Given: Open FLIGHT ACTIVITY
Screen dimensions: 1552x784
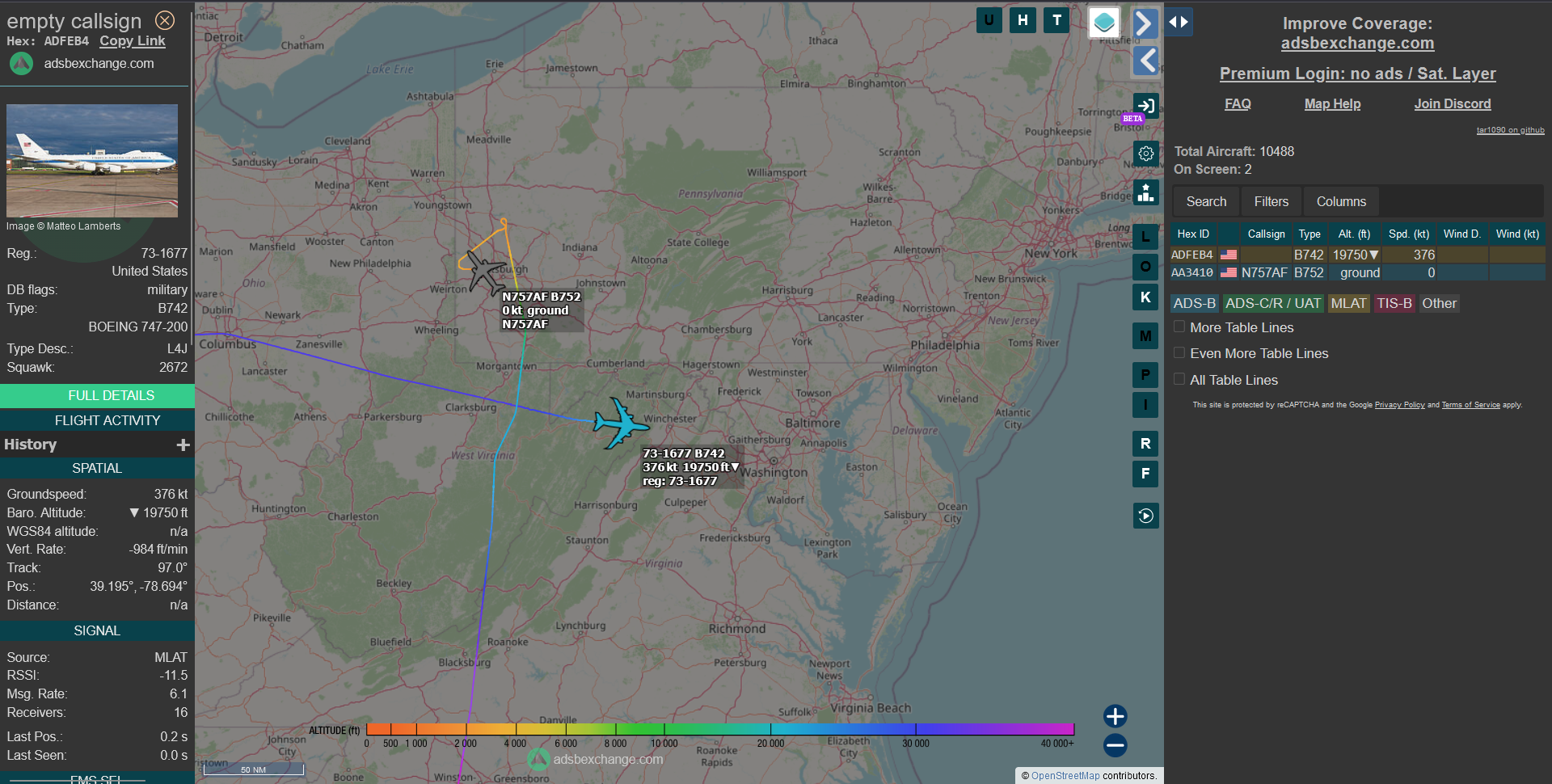Looking at the screenshot, I should pyautogui.click(x=97, y=420).
